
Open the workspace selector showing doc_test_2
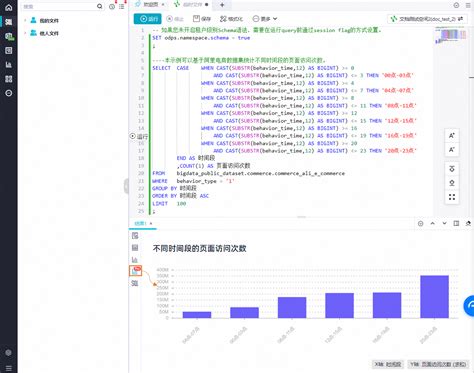tap(427, 19)
